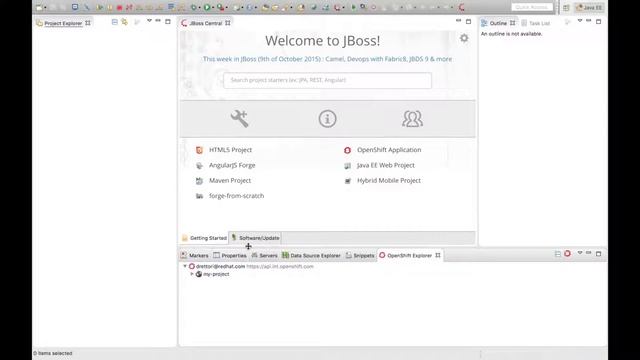Screen dimensions: 640x360
Task: Click the red stop button in toolbar
Action: (120, 7)
